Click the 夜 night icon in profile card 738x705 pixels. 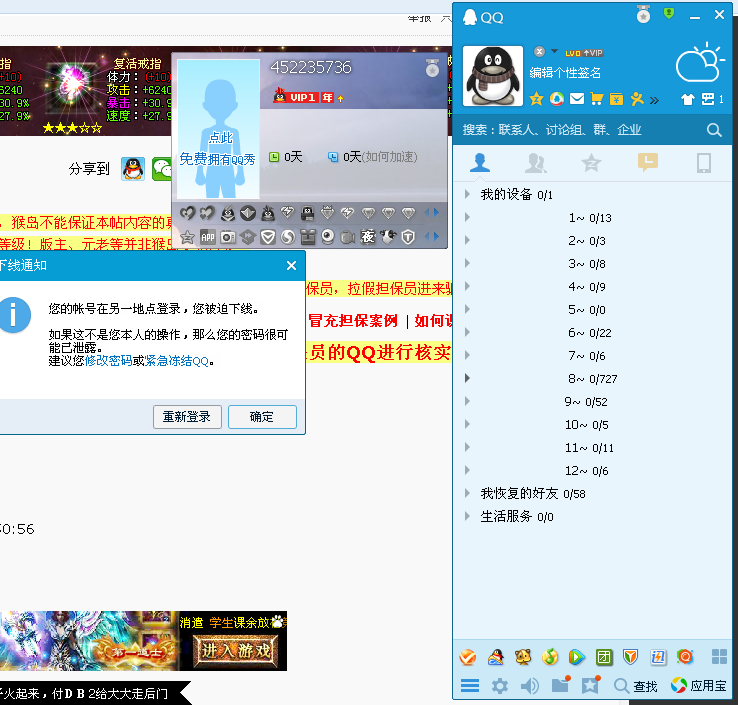point(368,237)
